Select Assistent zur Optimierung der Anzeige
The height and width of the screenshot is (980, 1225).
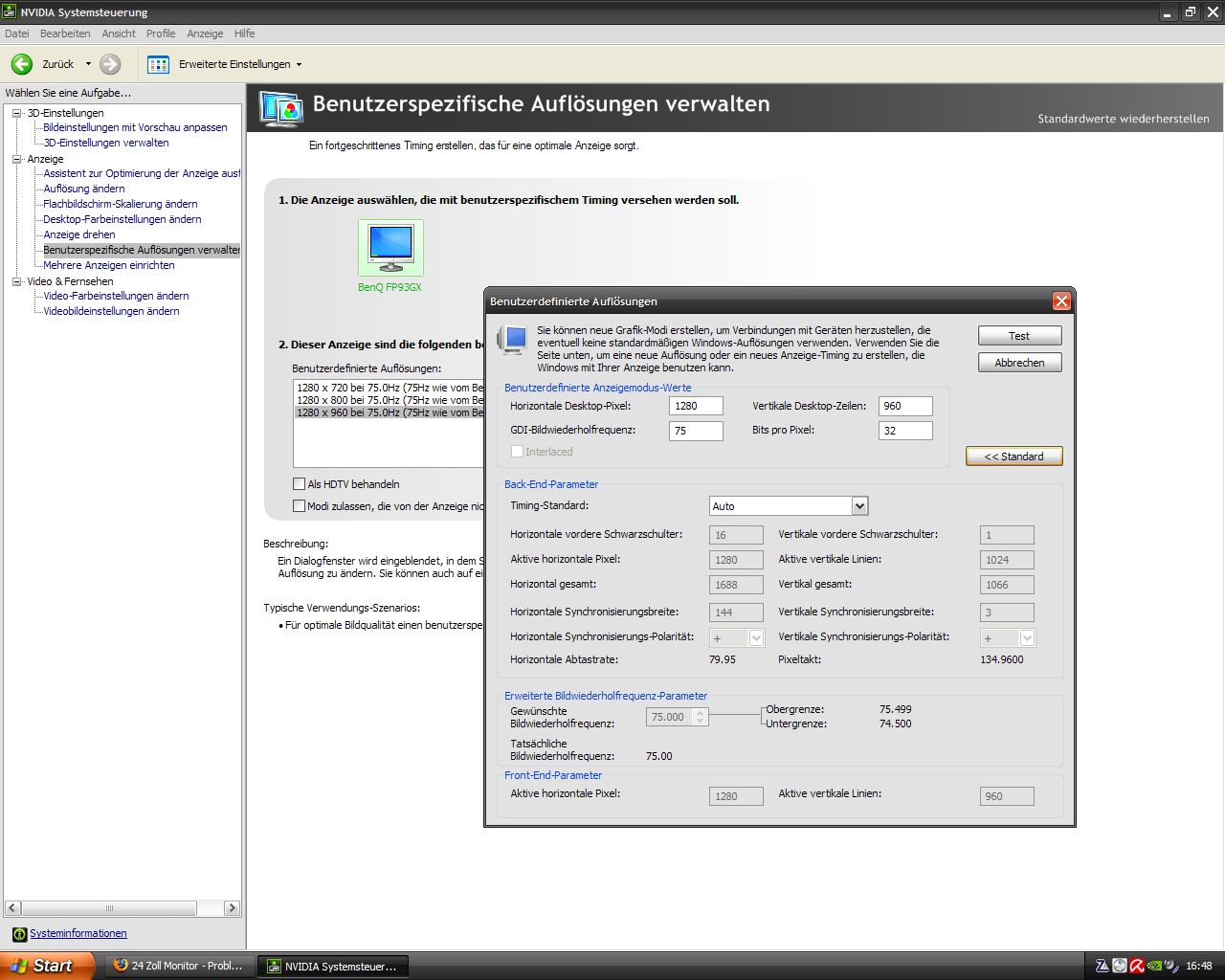click(142, 173)
